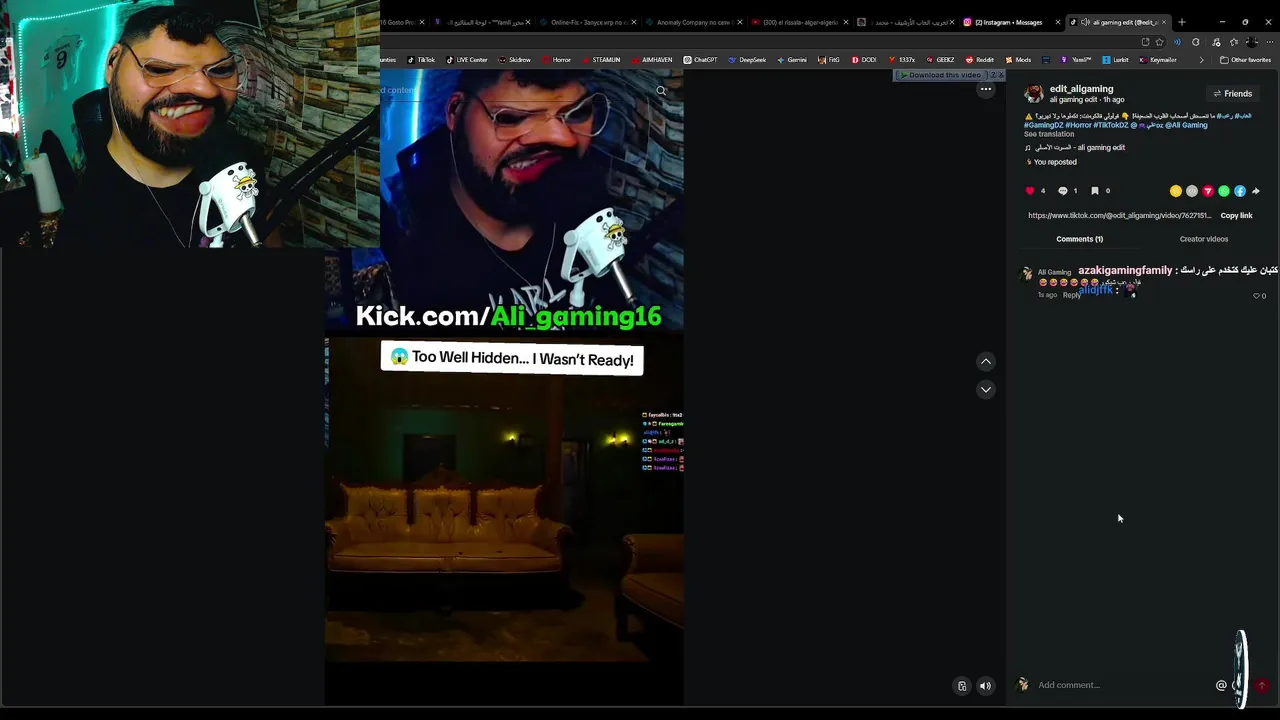Open the GEEKZ bookmark
Viewport: 1280px width, 720px height.
tap(940, 60)
